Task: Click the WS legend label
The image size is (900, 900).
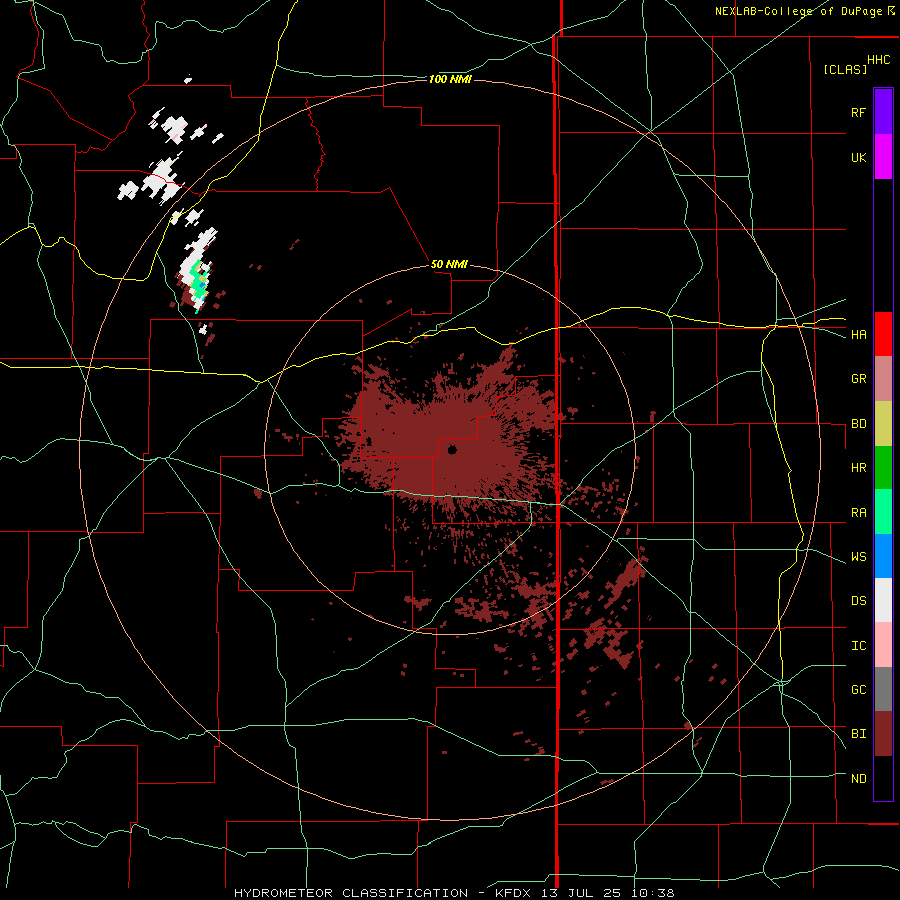Action: pyautogui.click(x=859, y=556)
